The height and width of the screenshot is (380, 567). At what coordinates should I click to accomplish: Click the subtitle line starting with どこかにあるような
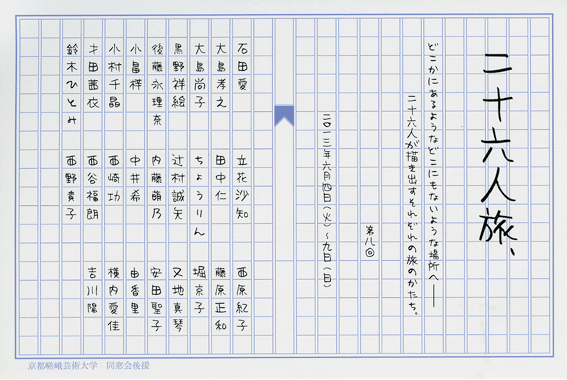pyautogui.click(x=433, y=175)
